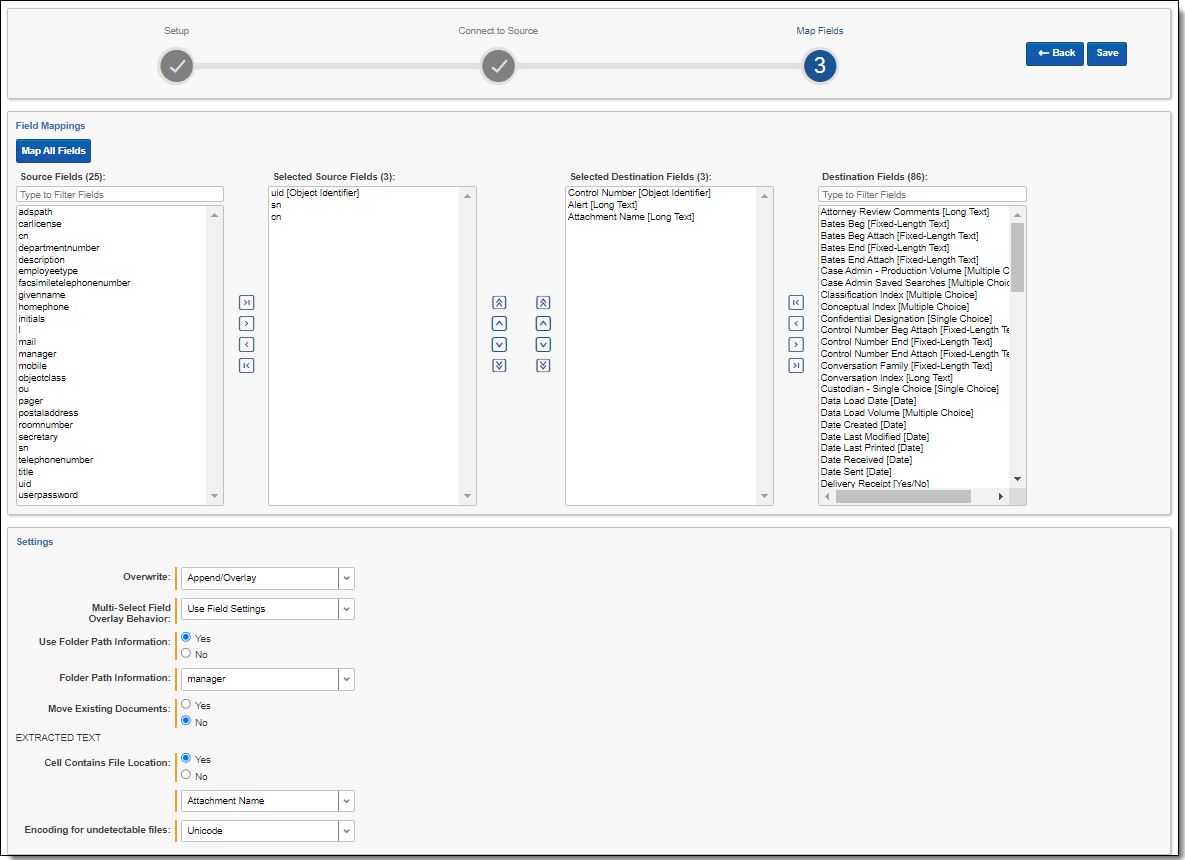The image size is (1185, 860).
Task: Click the single right arrow beside Source Fields
Action: click(x=247, y=324)
